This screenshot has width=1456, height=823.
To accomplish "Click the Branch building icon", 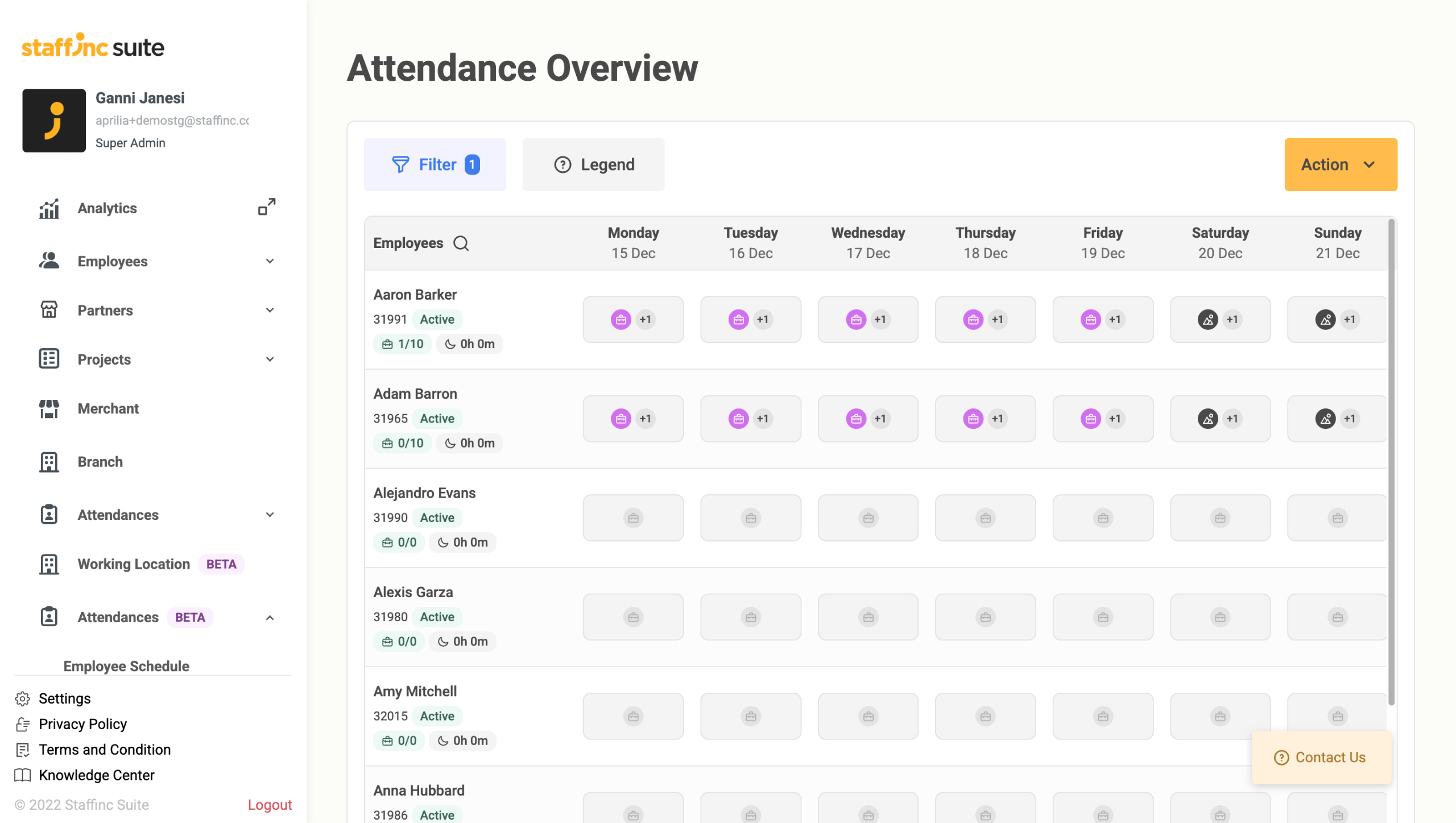I will click(x=49, y=462).
